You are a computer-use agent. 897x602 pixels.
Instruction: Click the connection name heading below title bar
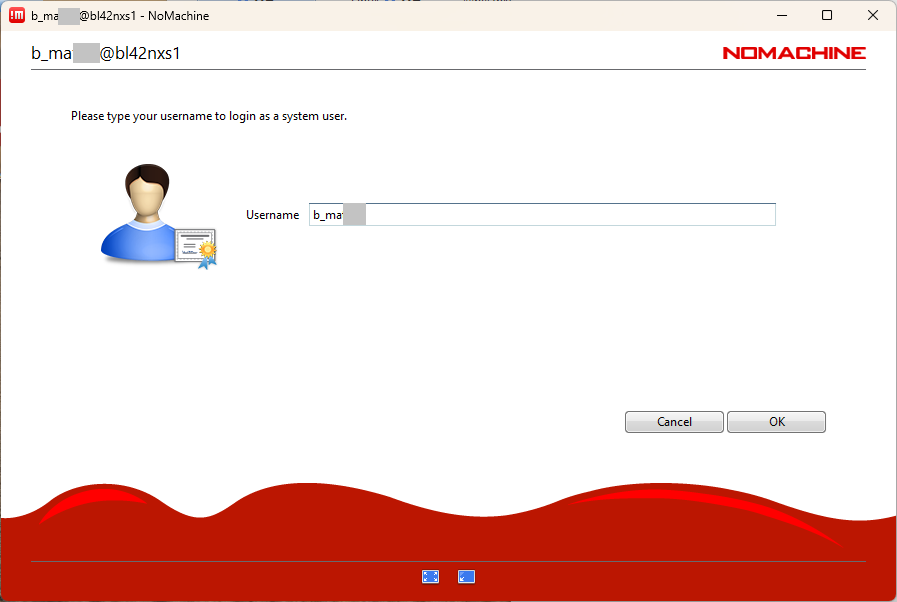click(x=105, y=54)
